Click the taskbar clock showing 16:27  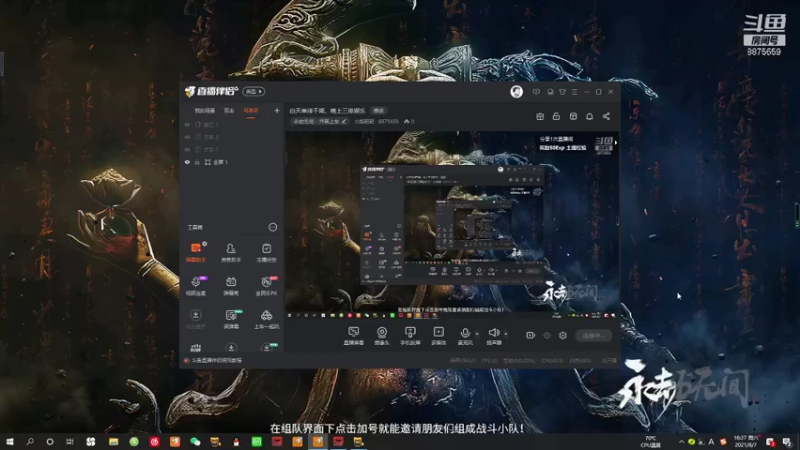746,441
